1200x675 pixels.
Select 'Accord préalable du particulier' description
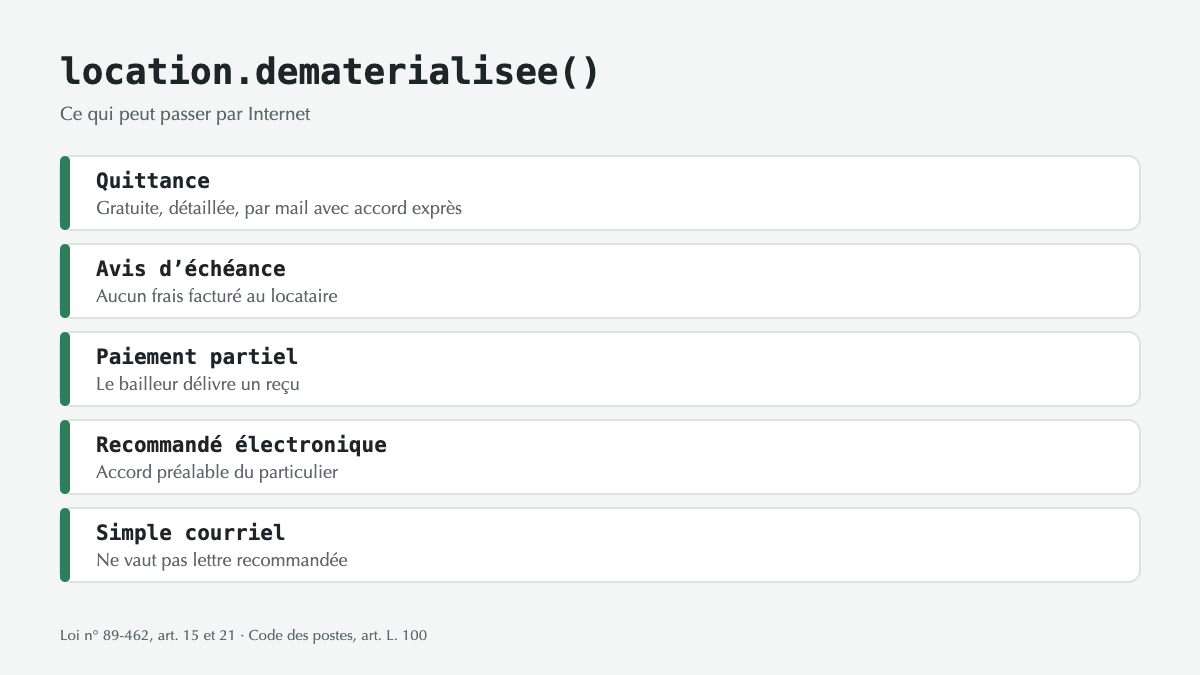[x=217, y=473]
